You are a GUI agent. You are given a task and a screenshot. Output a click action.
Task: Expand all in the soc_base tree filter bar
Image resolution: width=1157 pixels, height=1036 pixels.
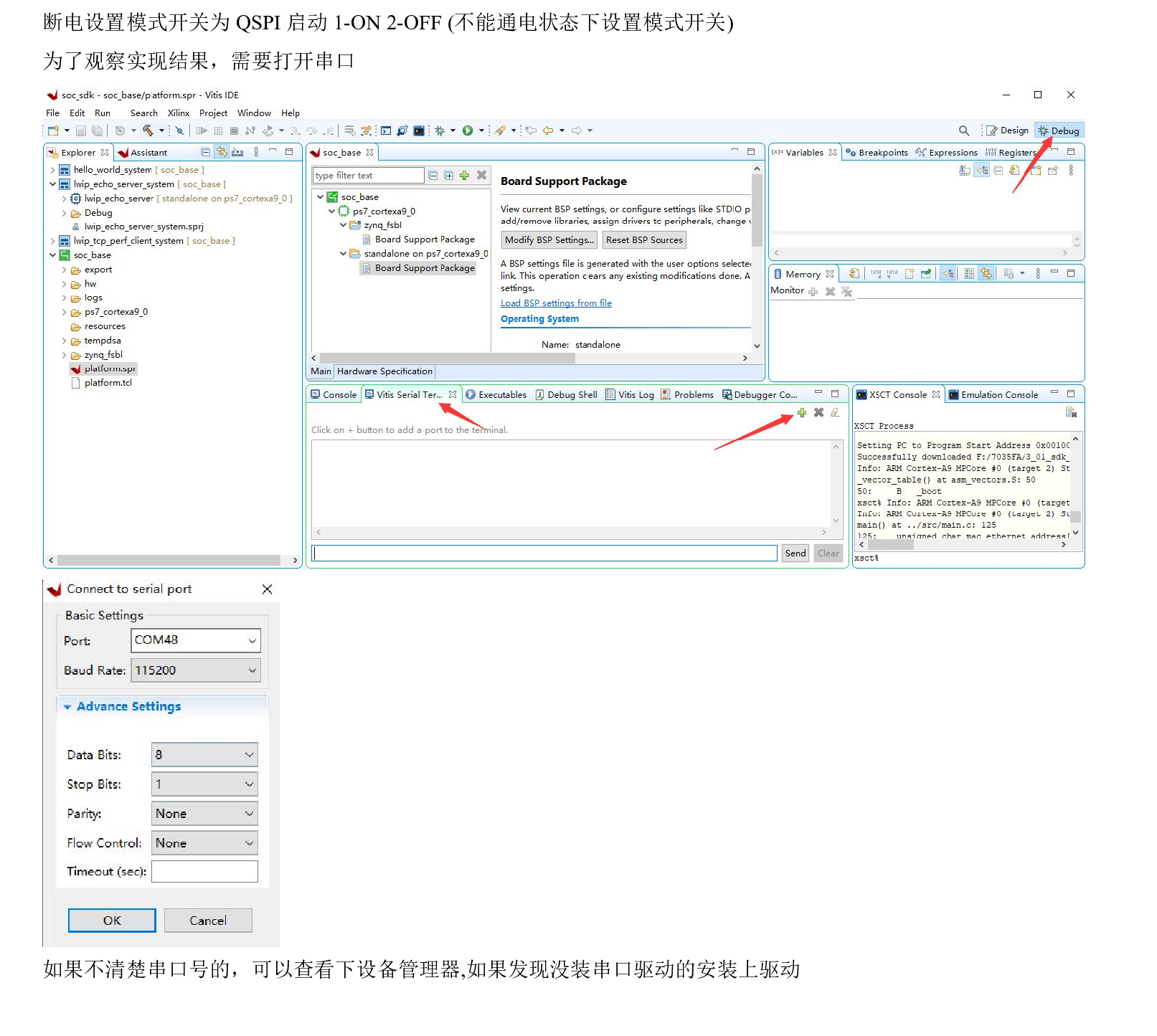coord(448,176)
